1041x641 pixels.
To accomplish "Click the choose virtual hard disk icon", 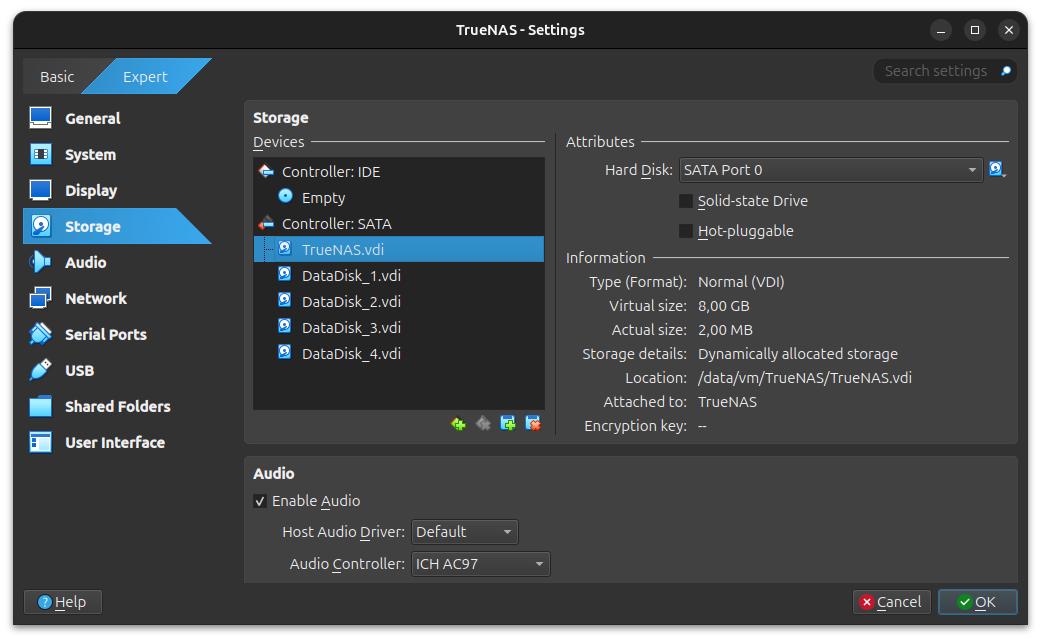I will (x=996, y=170).
